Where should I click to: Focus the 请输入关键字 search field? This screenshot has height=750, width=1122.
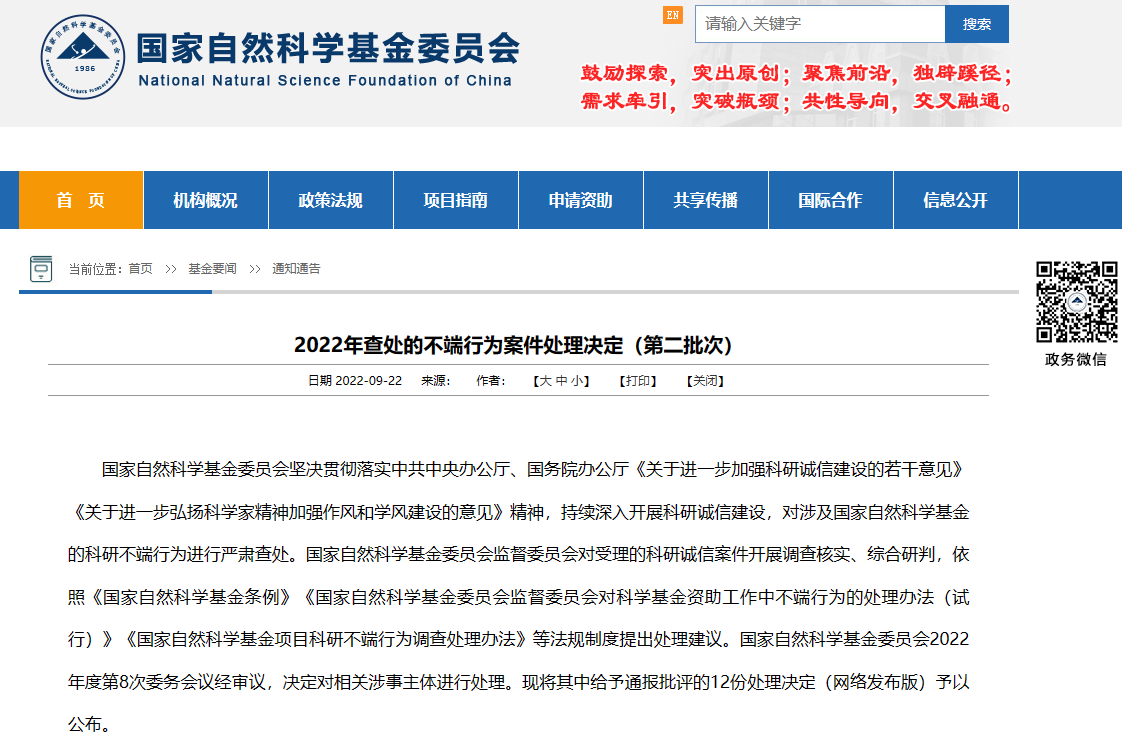tap(820, 24)
